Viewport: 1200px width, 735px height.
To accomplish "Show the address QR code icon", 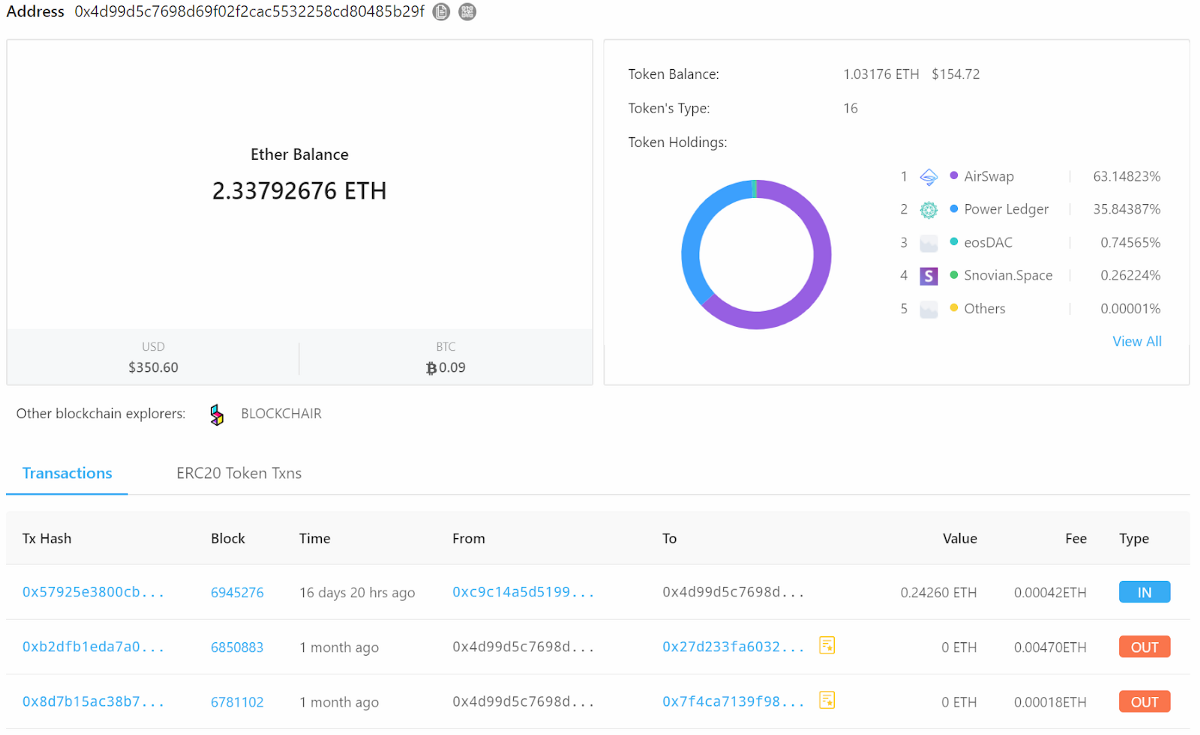I will click(467, 12).
